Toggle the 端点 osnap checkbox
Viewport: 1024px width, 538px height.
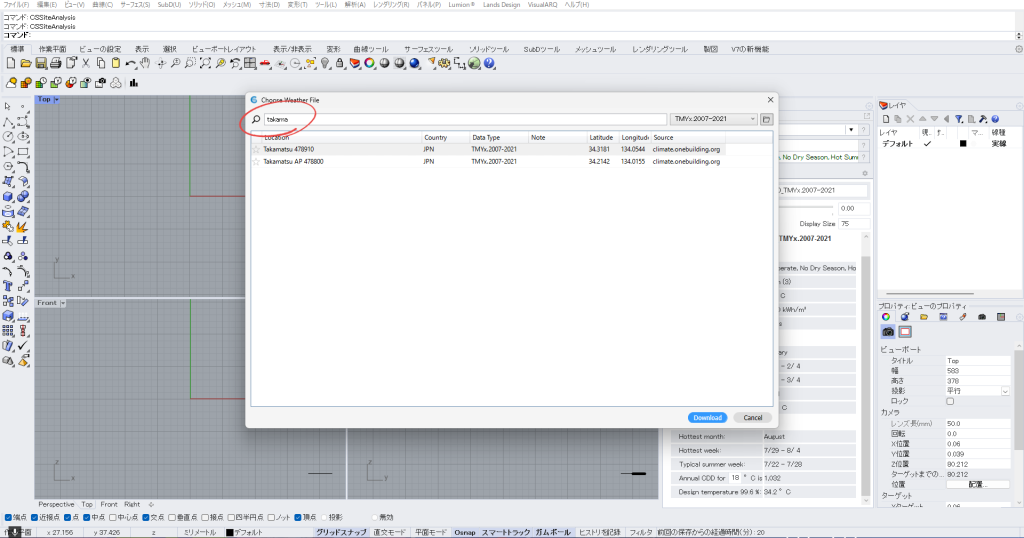8,517
